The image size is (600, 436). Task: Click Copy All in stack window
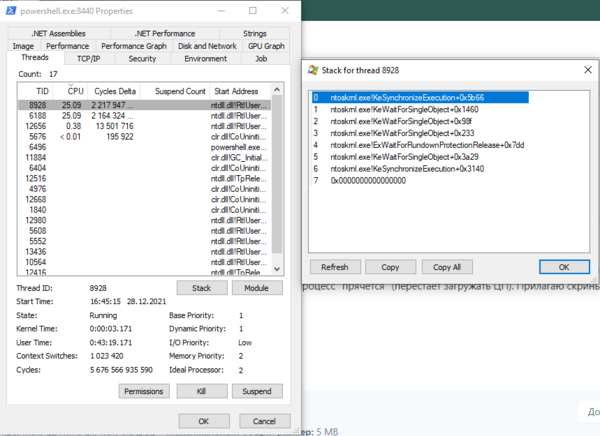coord(447,267)
